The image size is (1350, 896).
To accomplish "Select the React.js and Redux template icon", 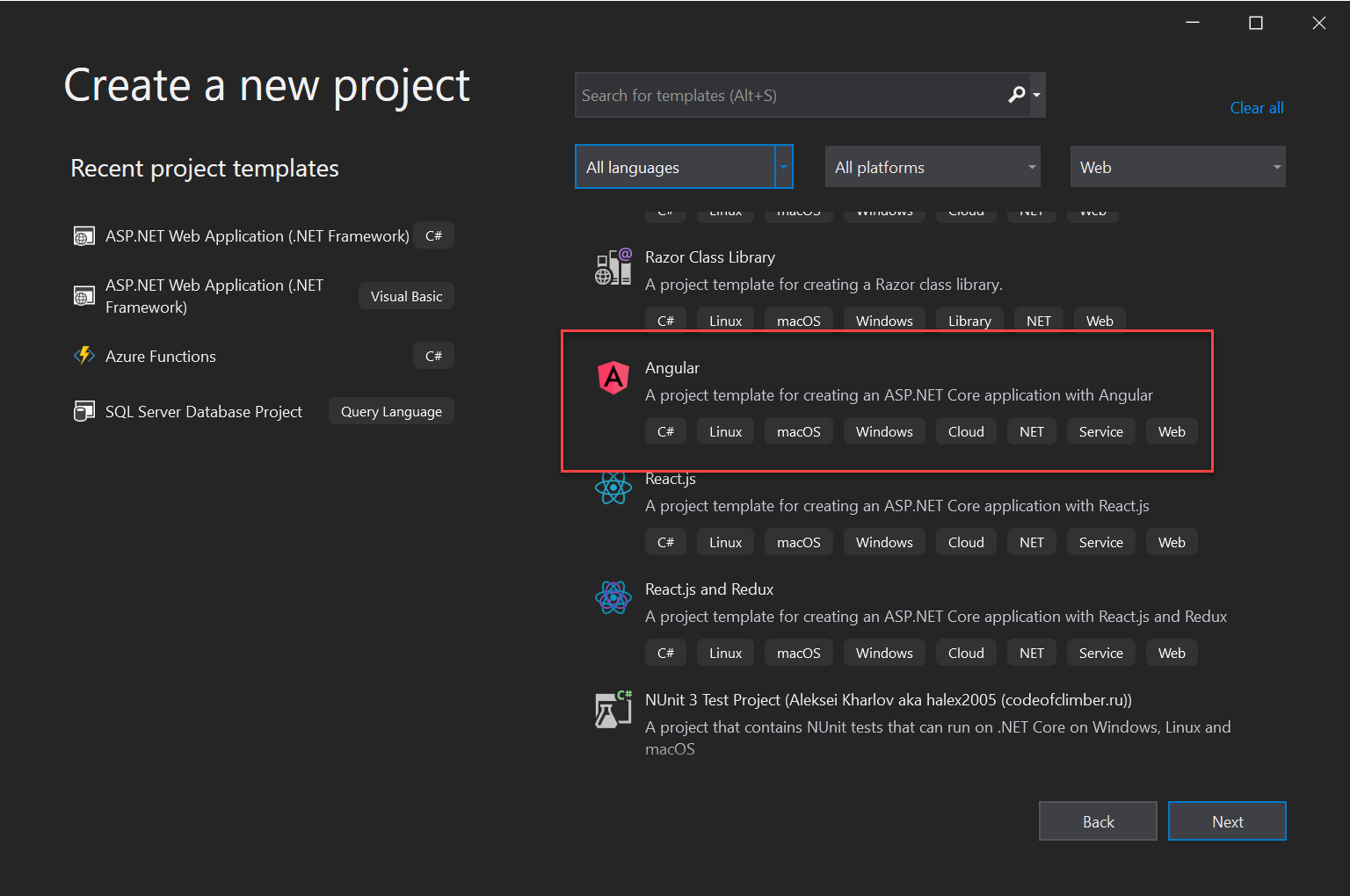I will tap(613, 598).
